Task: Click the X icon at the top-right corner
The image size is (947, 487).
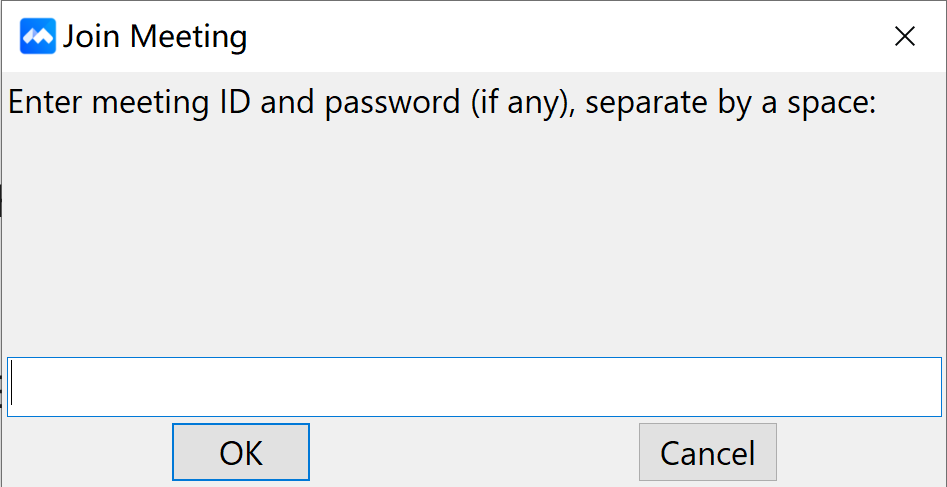Action: pos(904,37)
